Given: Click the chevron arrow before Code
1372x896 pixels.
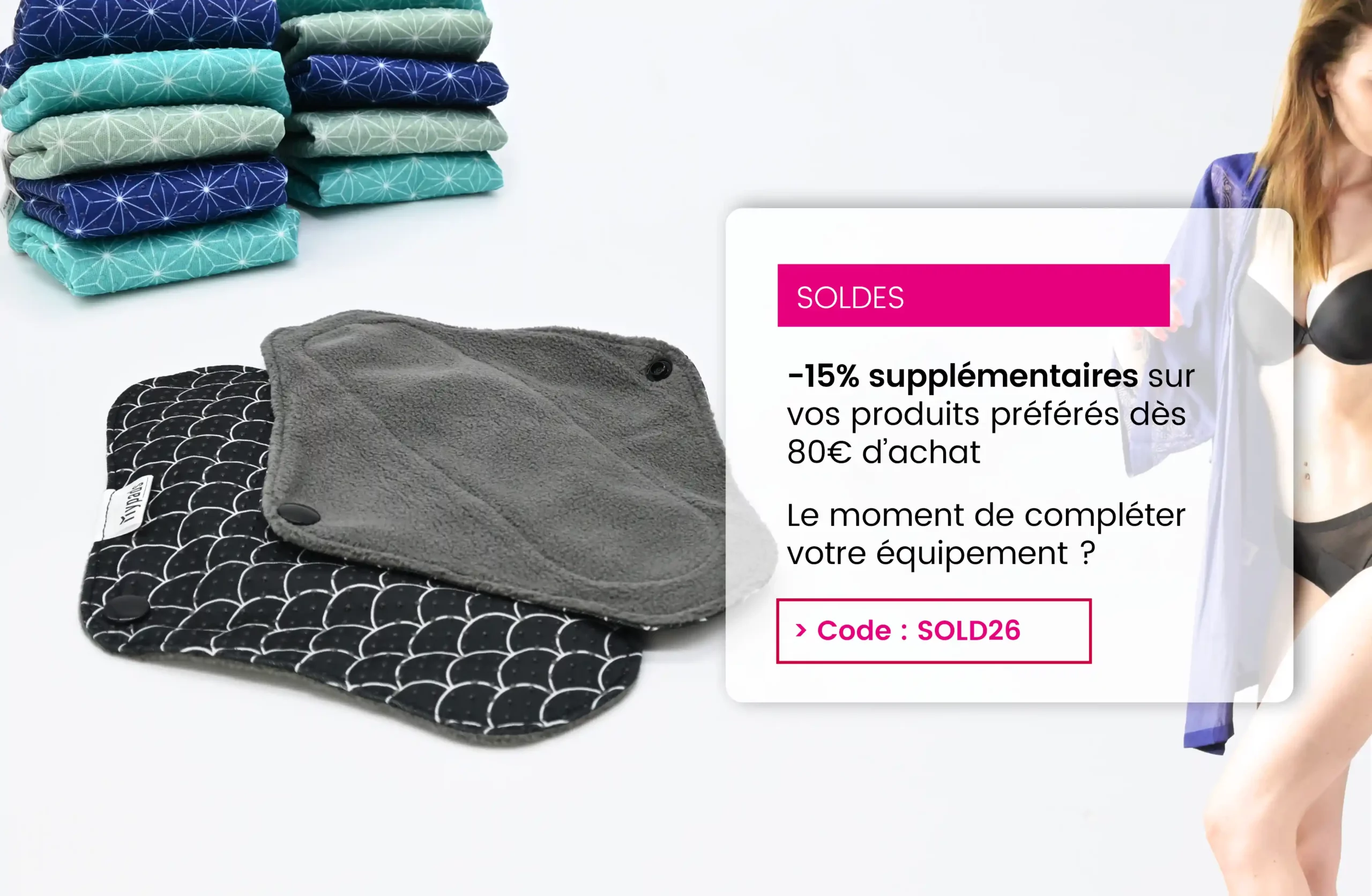Looking at the screenshot, I should (x=801, y=631).
